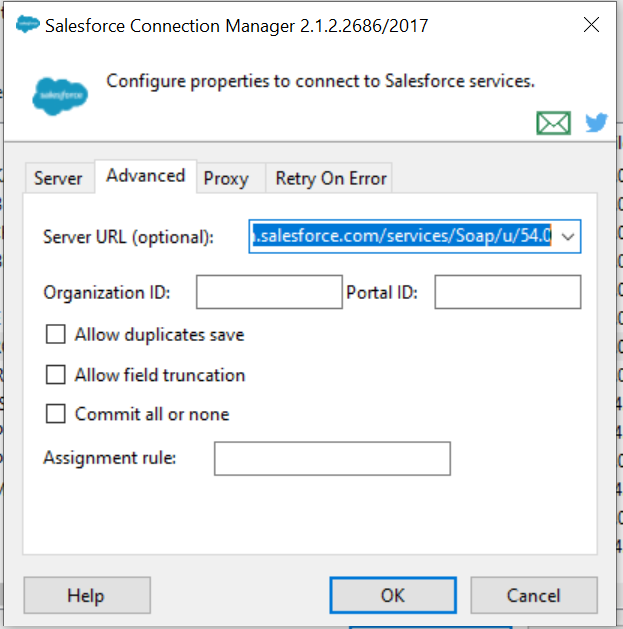
Task: Click the Salesforce cloud logo in header
Action: (60, 96)
